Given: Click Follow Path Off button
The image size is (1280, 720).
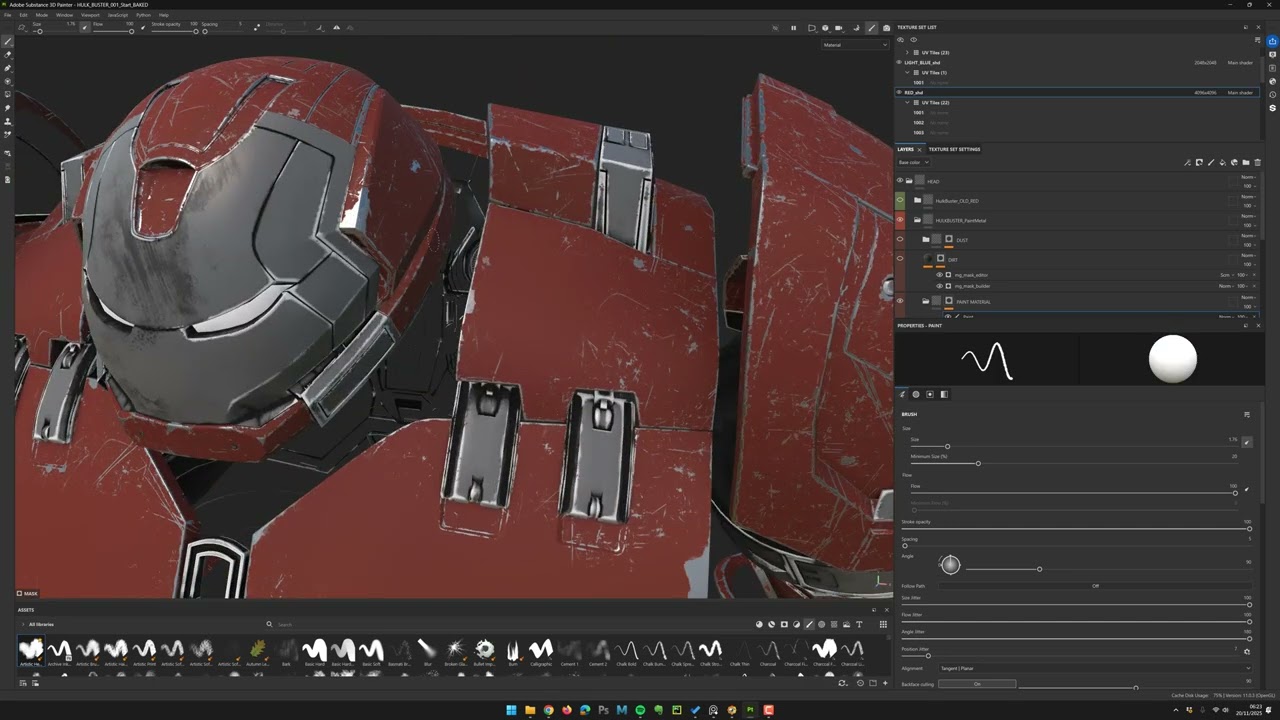Looking at the screenshot, I should point(1095,586).
